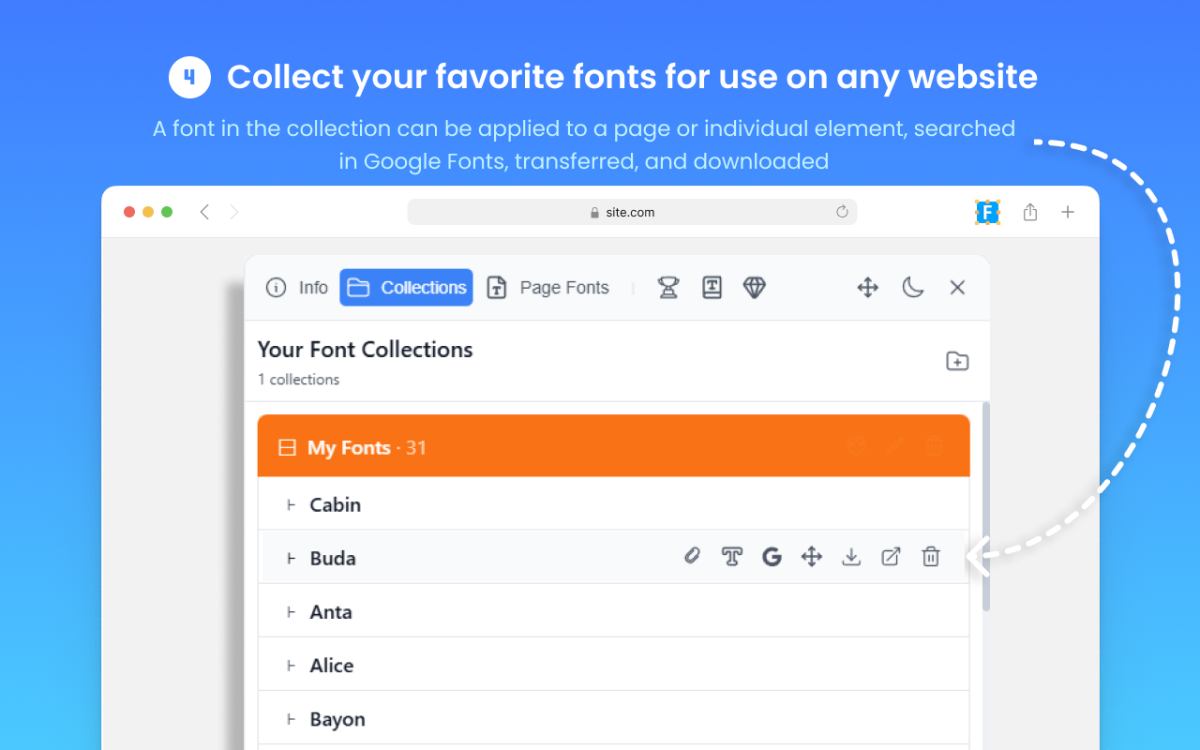Click the trophy icon in panel toolbar

click(668, 288)
